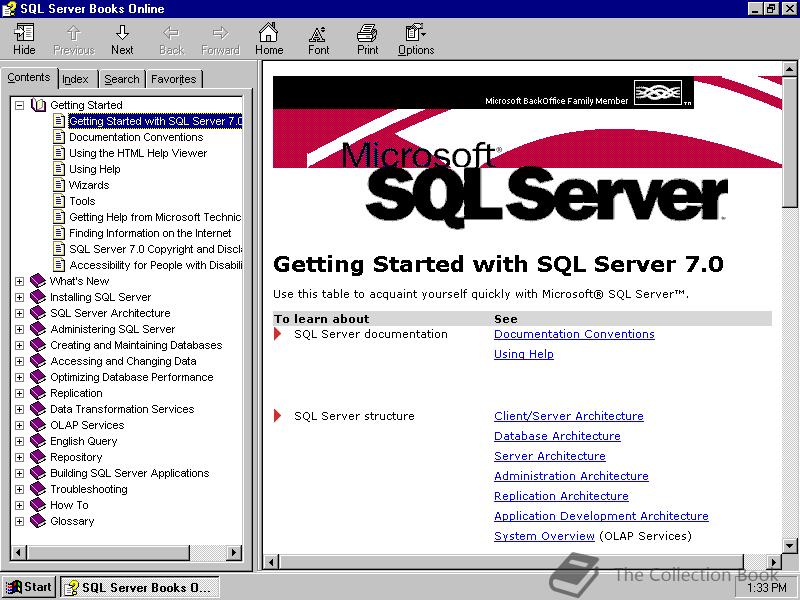Open the Administration Architecture link
This screenshot has width=800, height=600.
(x=571, y=476)
